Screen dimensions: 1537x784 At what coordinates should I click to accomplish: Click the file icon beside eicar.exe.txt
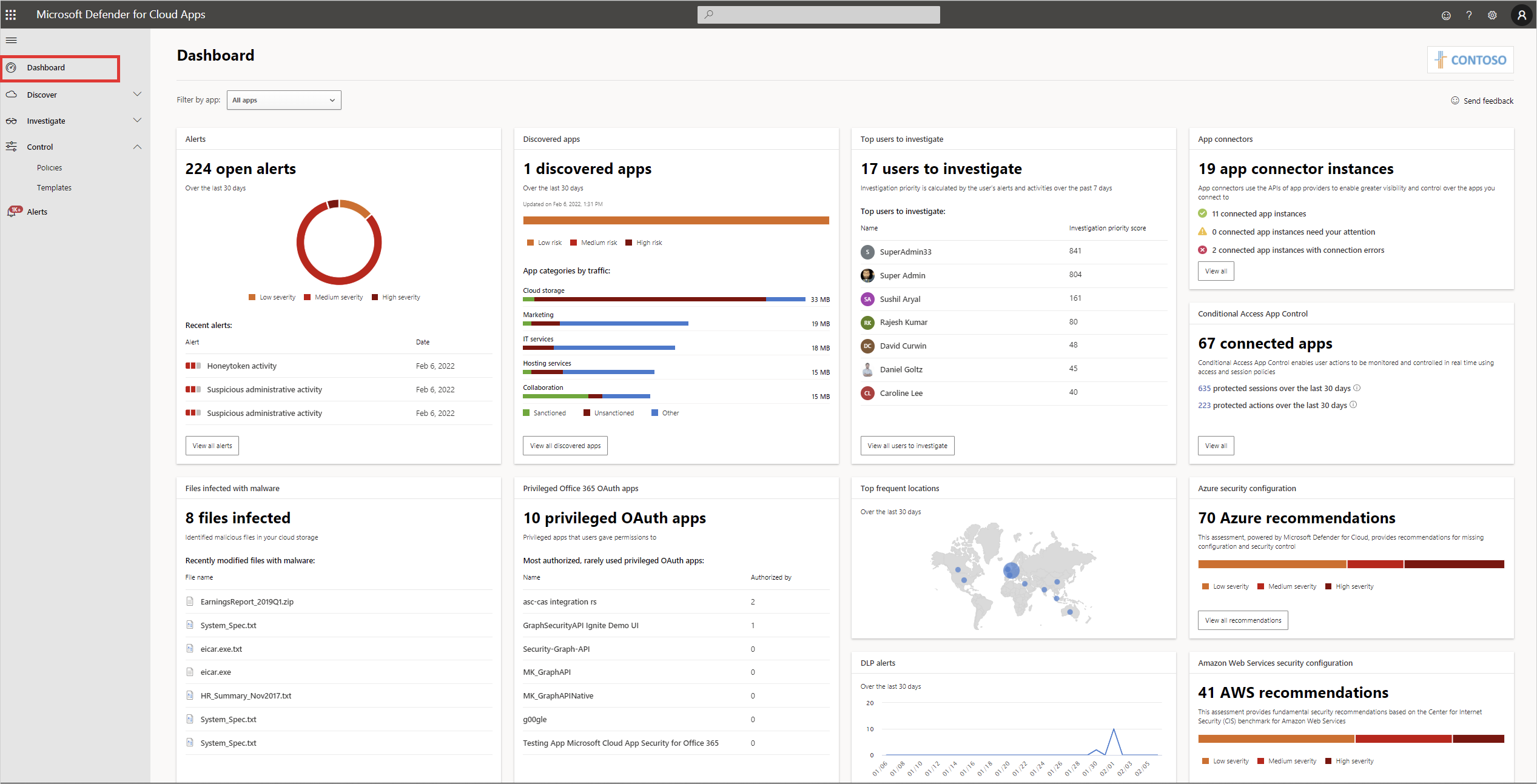[x=190, y=649]
